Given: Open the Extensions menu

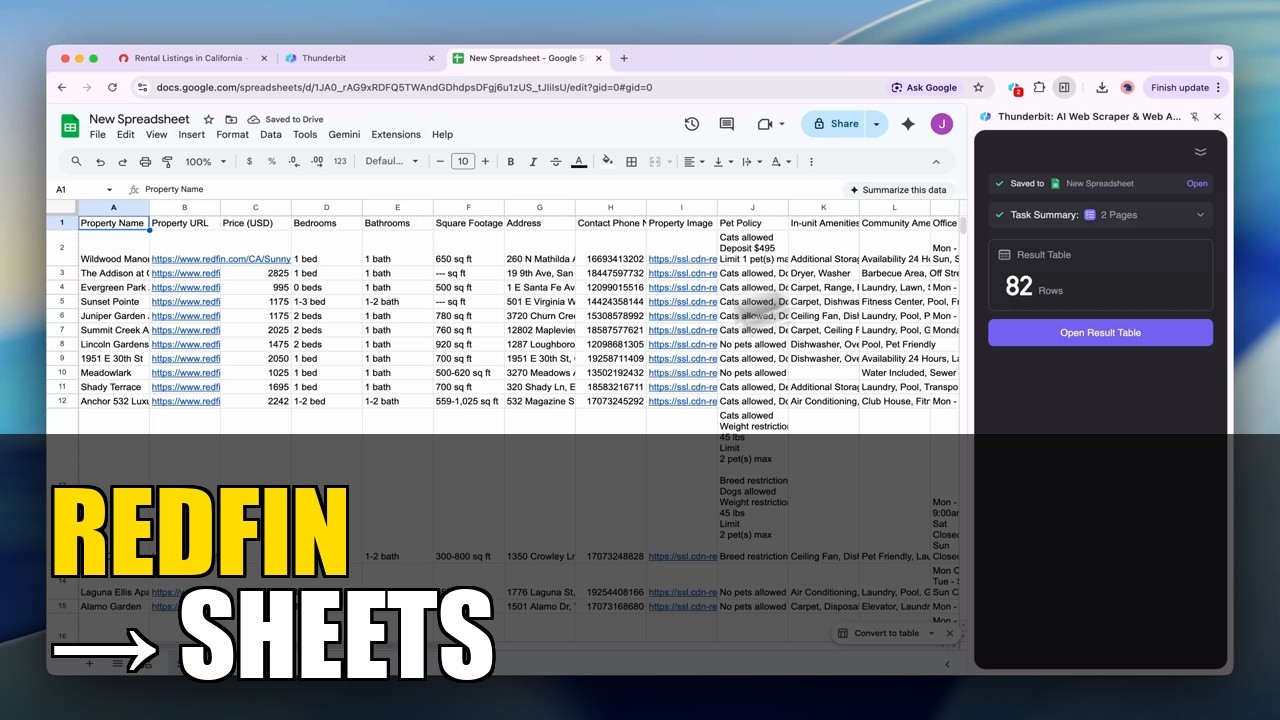Looking at the screenshot, I should pyautogui.click(x=396, y=134).
